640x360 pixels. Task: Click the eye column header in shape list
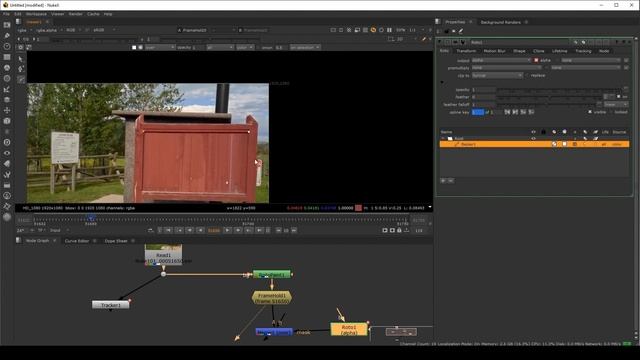point(533,132)
